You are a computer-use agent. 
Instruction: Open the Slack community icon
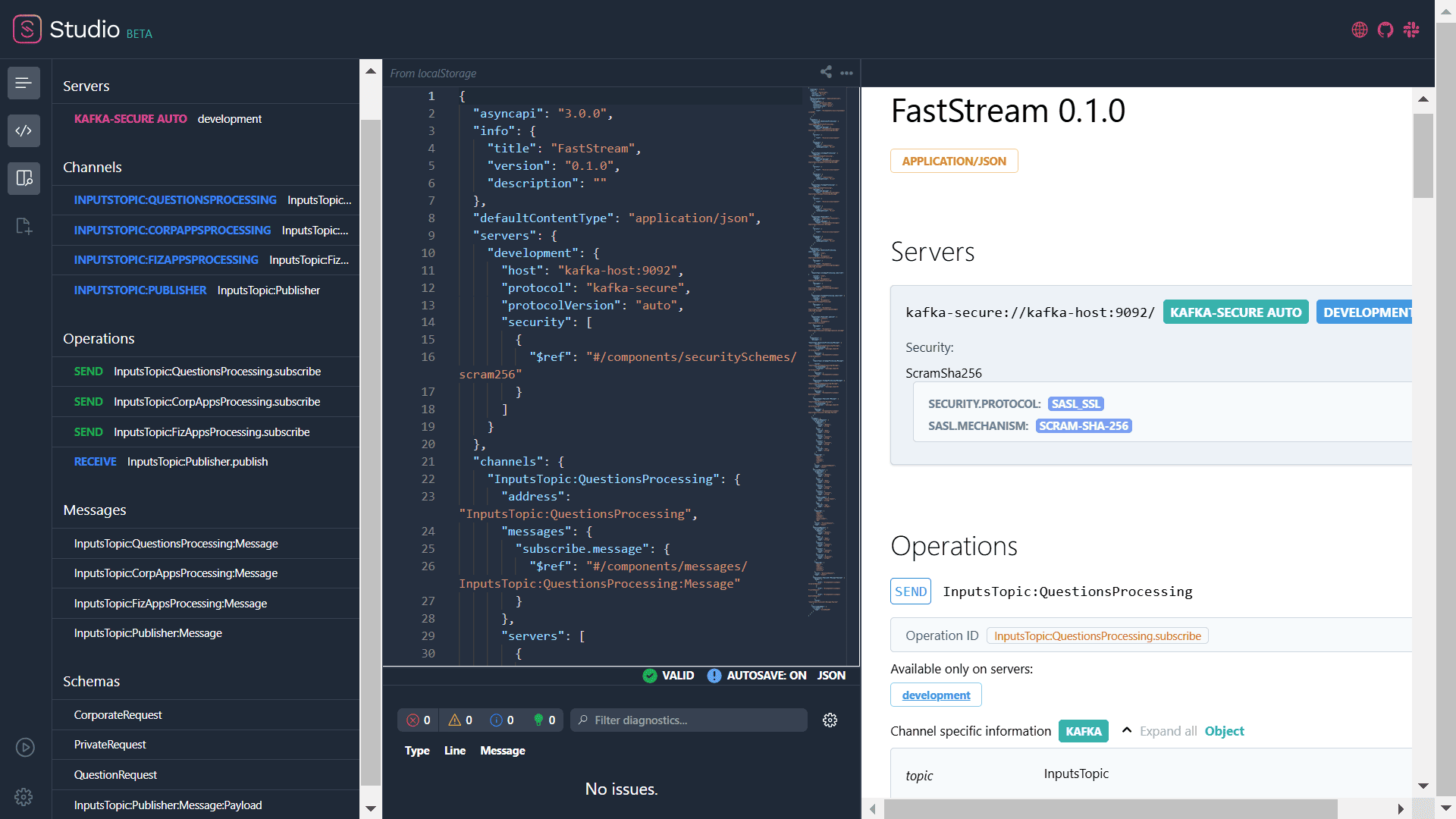(1411, 30)
